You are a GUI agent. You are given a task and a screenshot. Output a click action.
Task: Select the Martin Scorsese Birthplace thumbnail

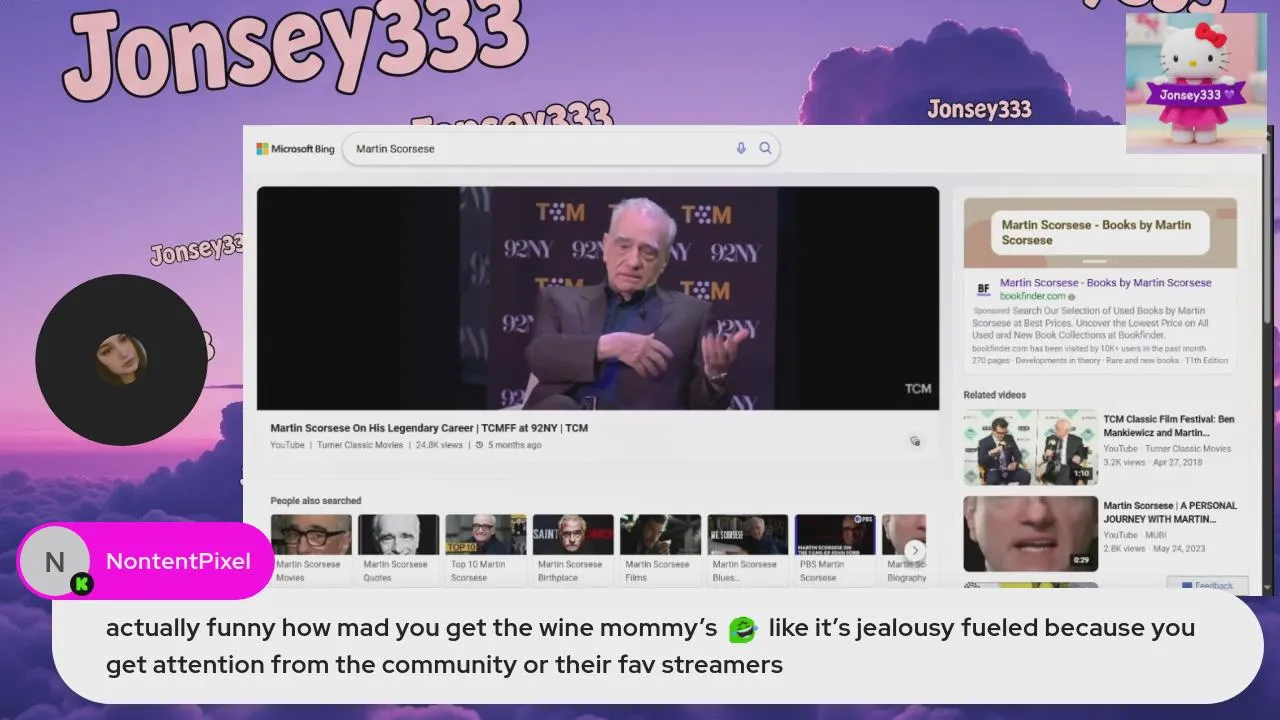(573, 535)
